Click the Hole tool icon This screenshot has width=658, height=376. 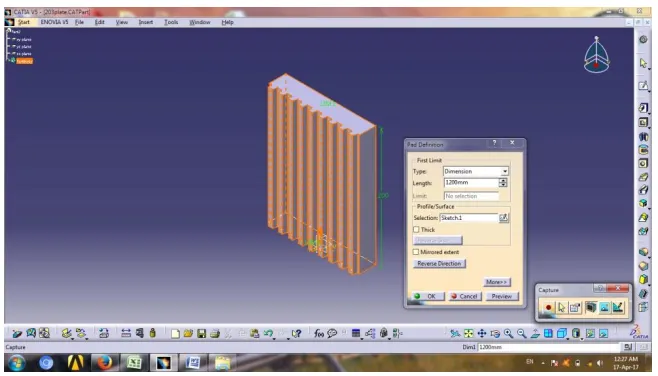coord(643,163)
